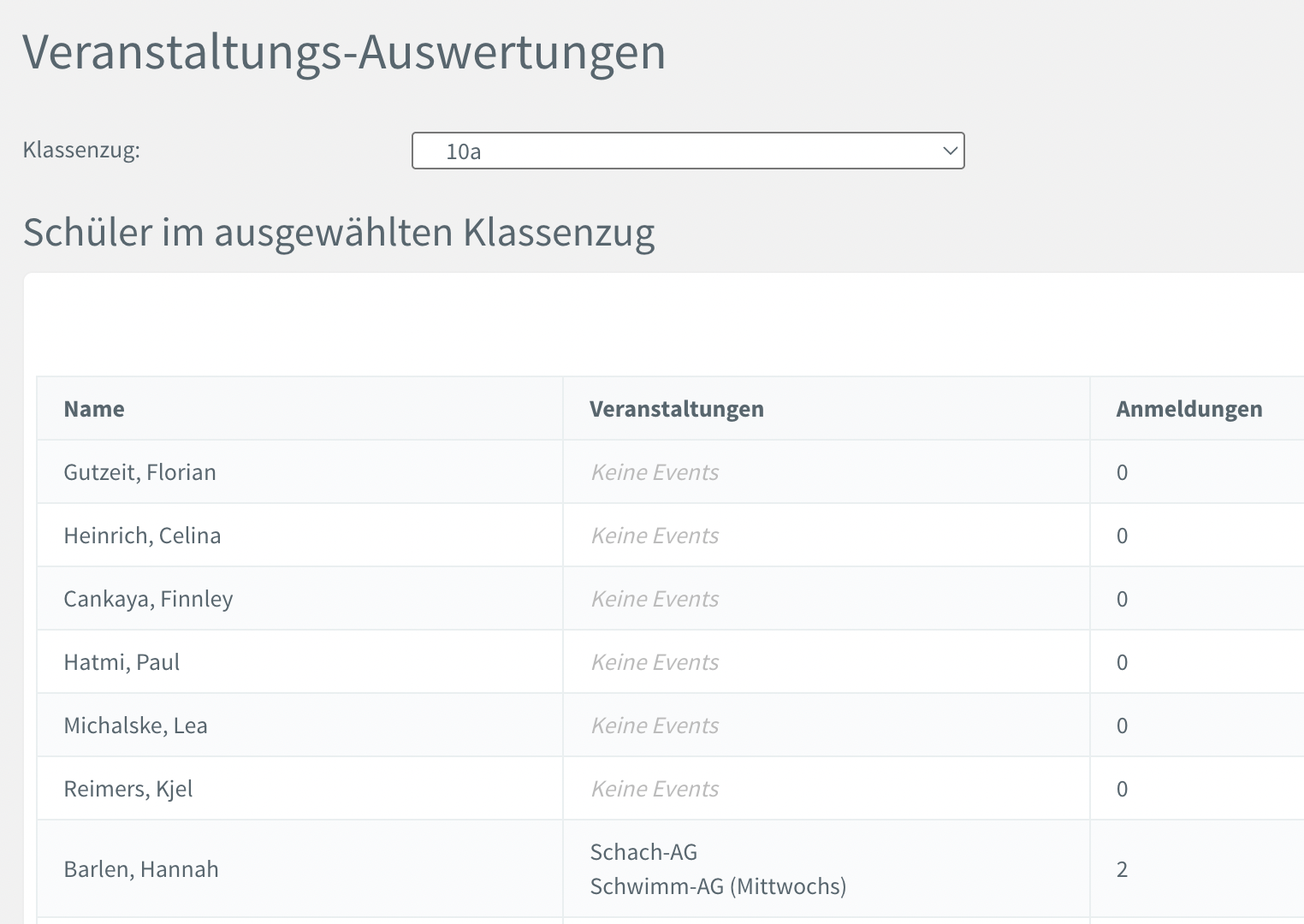Click the Anmeldungen column header
The width and height of the screenshot is (1304, 924).
tap(1188, 409)
